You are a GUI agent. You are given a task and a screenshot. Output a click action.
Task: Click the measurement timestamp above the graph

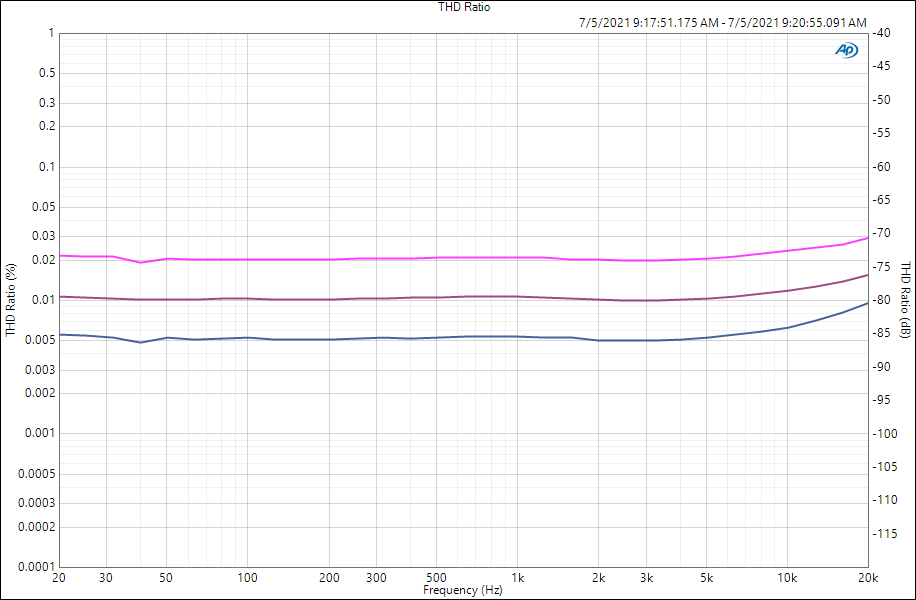(722, 22)
